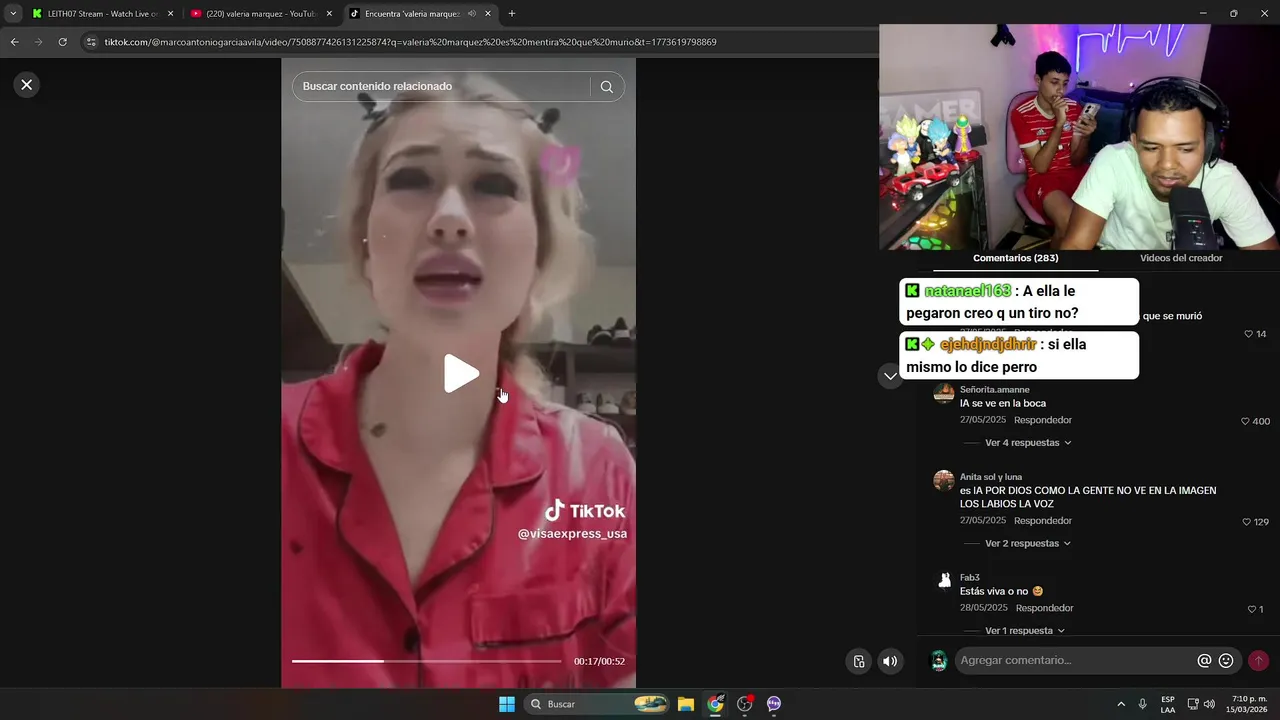Click the 'Agregar comentario...' input field

pos(1075,661)
